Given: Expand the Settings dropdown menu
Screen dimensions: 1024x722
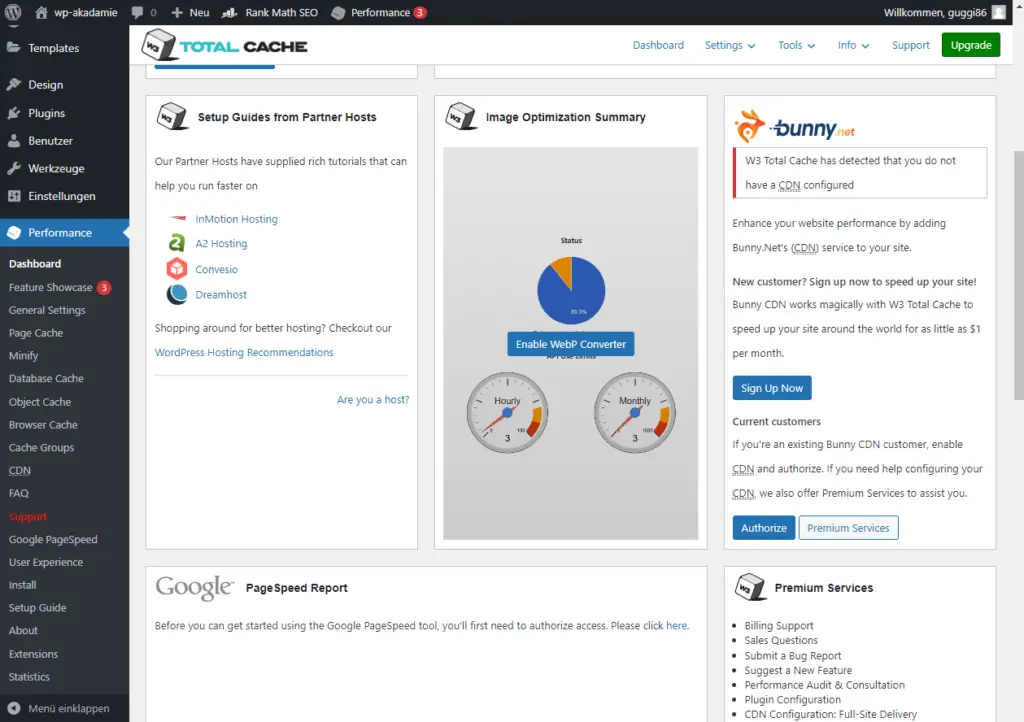Looking at the screenshot, I should [x=729, y=45].
